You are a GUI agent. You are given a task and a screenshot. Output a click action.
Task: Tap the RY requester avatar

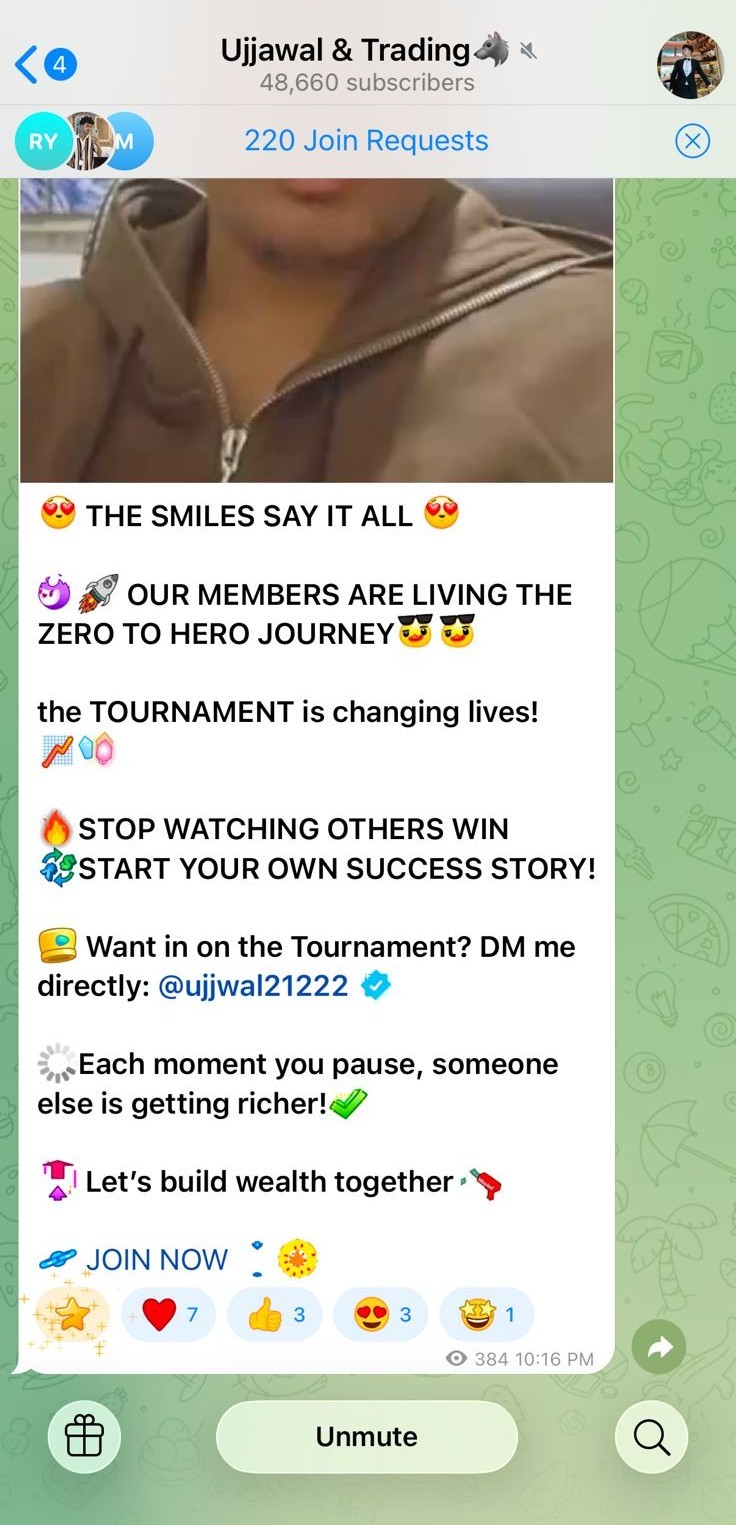pos(42,141)
